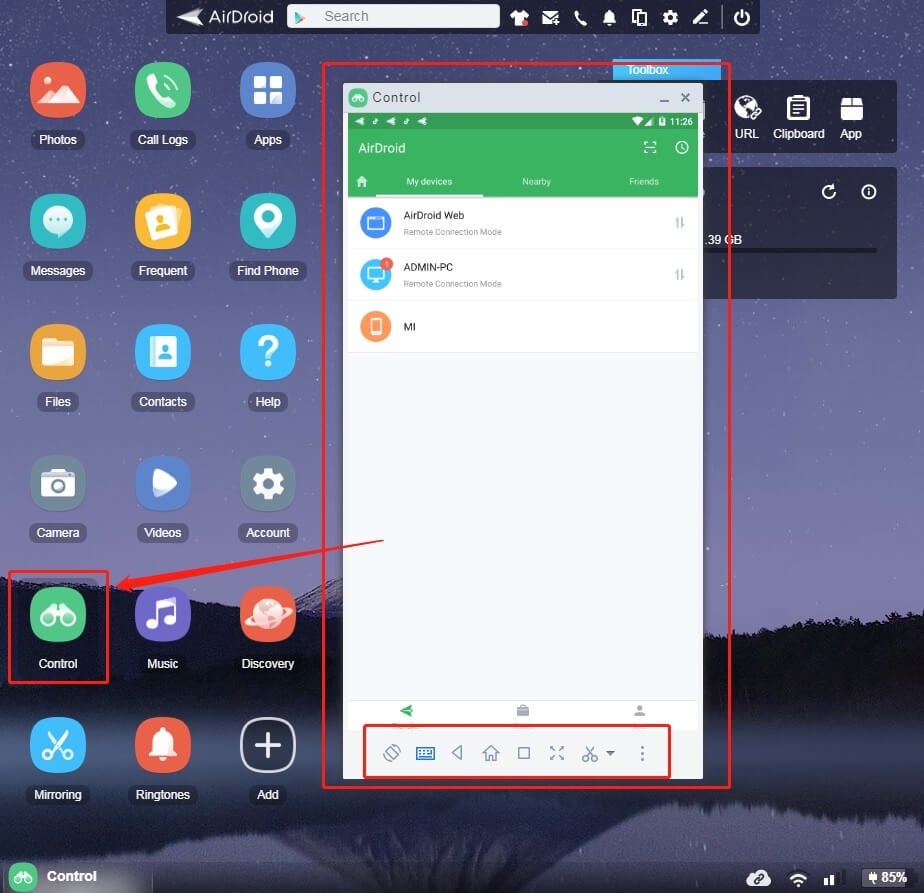Select the AirDroid Web device row
Image resolution: width=924 pixels, height=893 pixels.
point(523,223)
